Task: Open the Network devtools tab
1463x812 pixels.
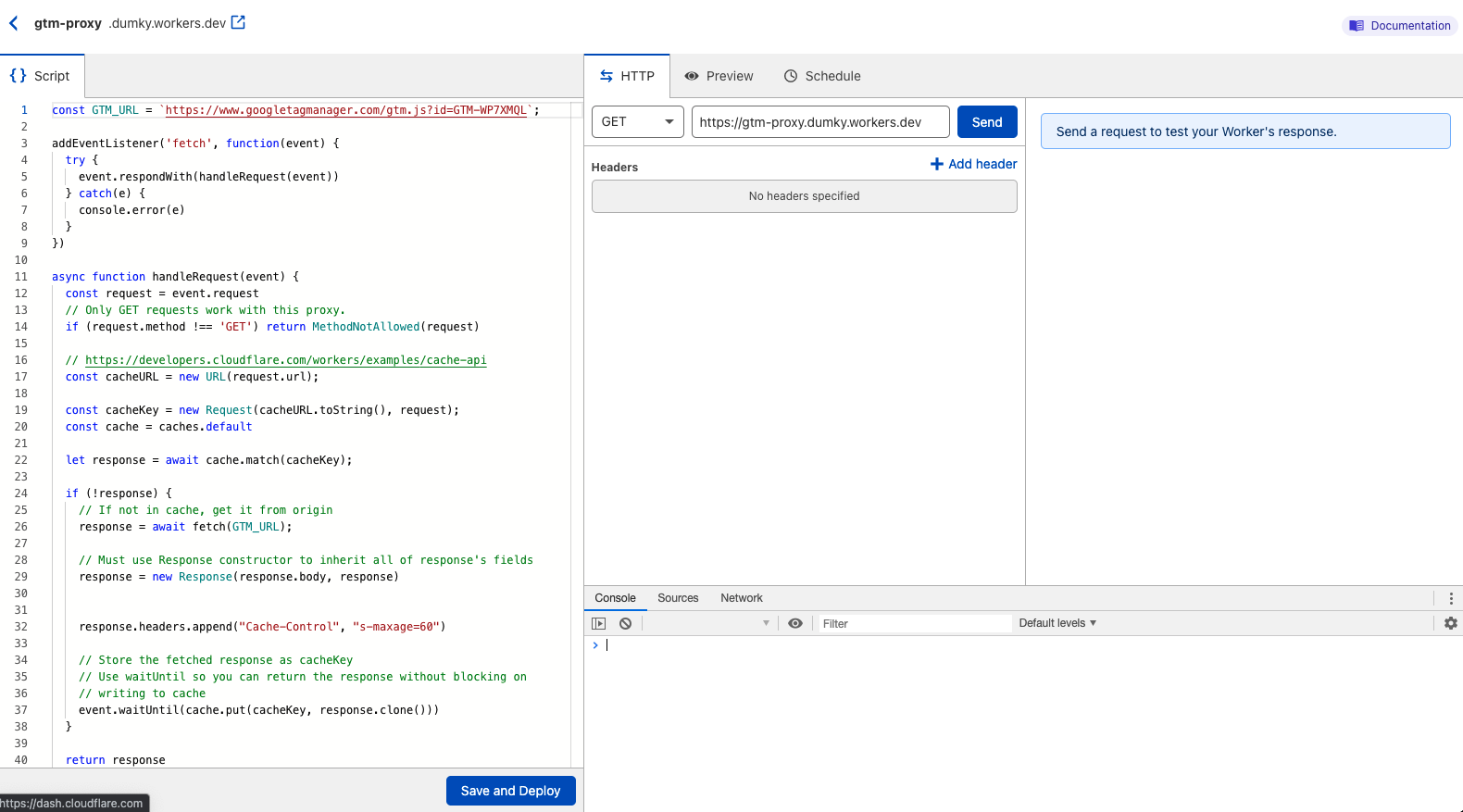Action: point(741,598)
